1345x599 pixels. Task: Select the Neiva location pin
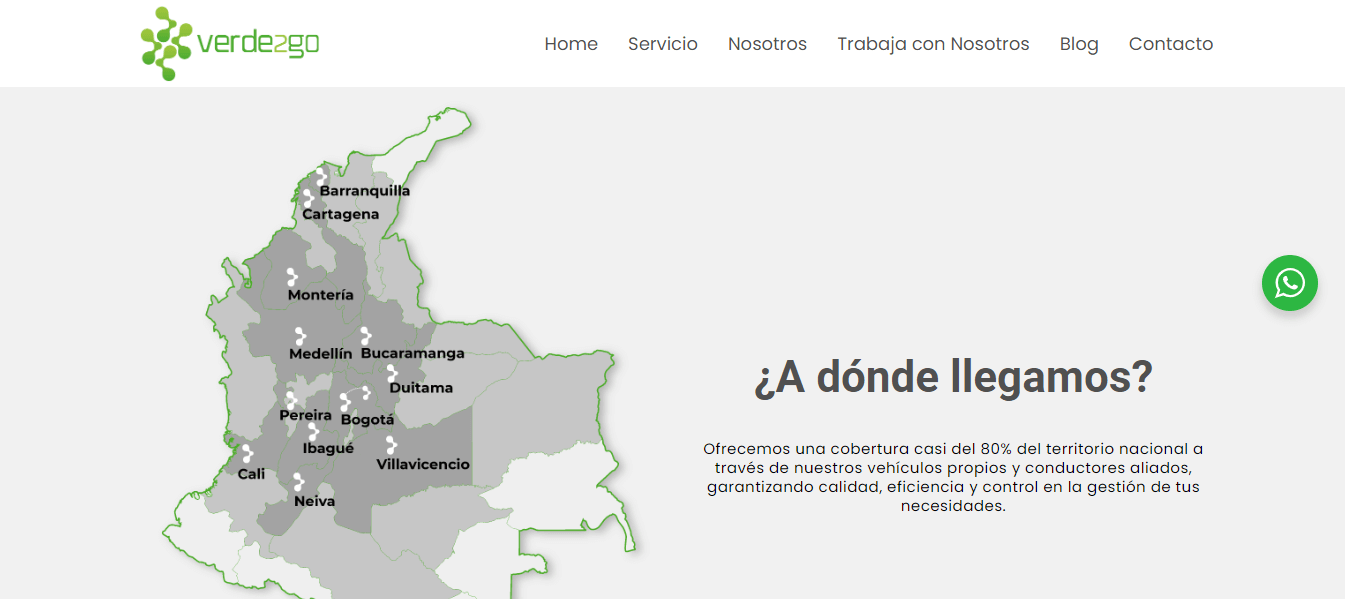point(299,482)
